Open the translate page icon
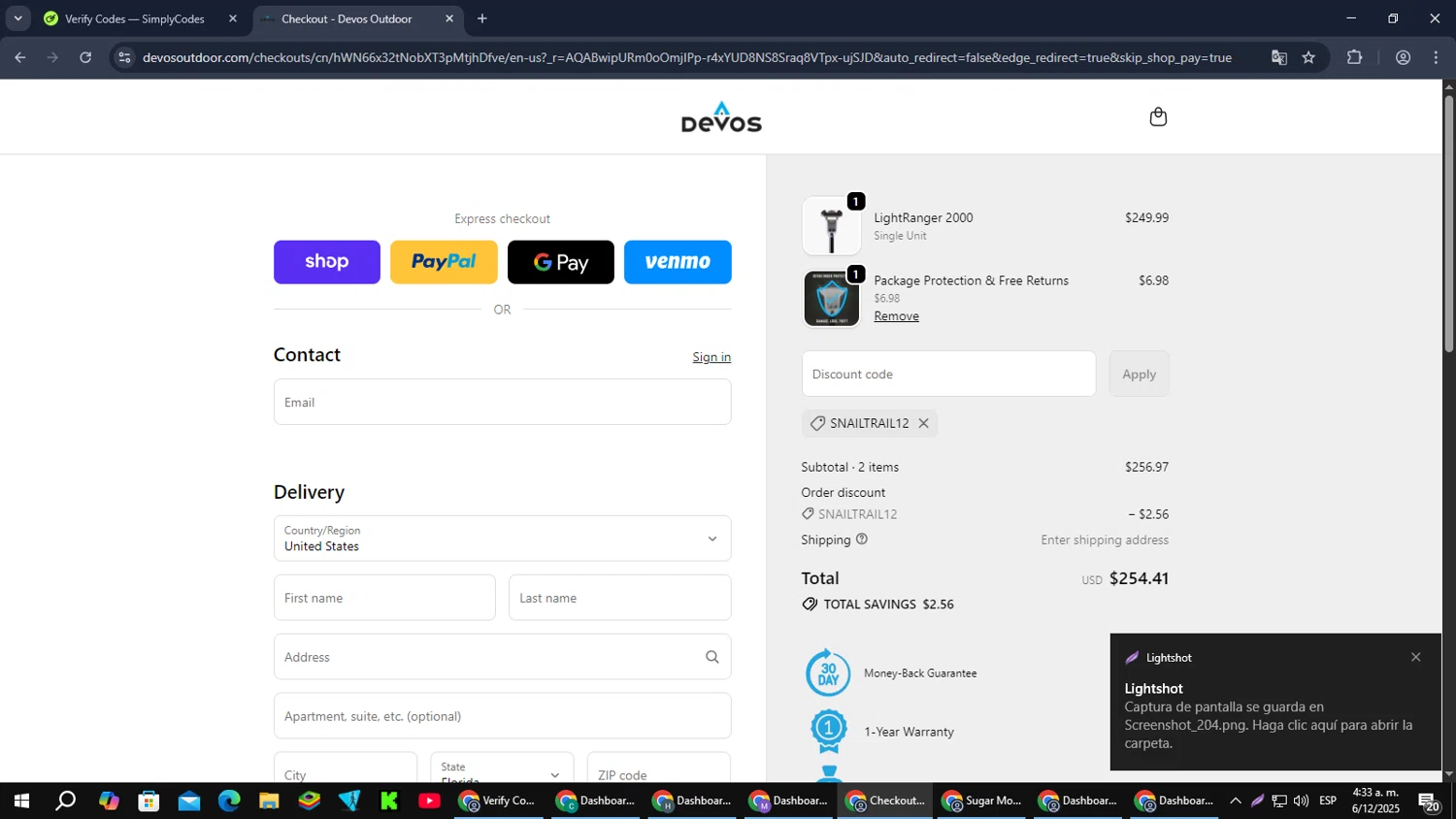Screen dimensions: 1456x819 [x=1279, y=57]
